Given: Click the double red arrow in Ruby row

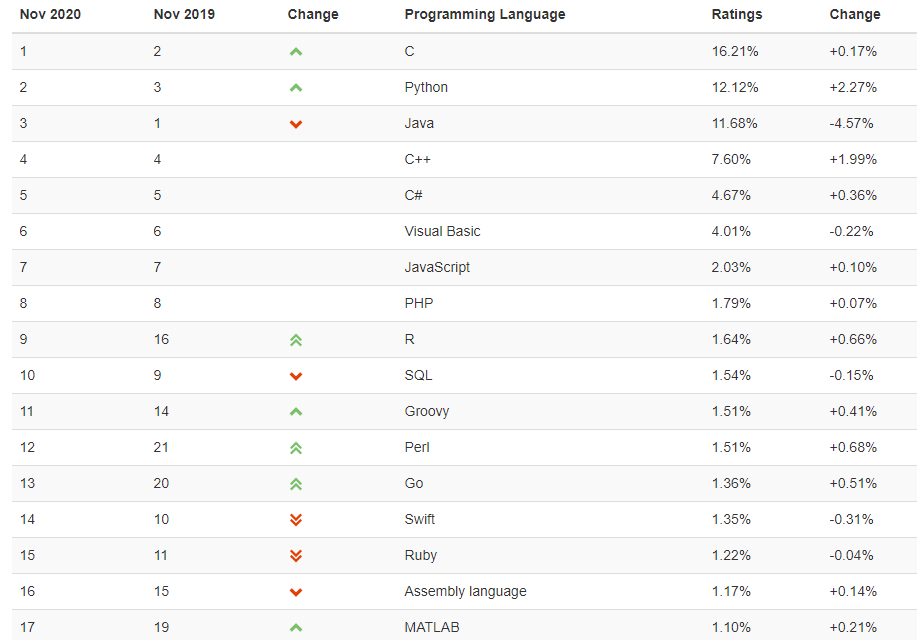Looking at the screenshot, I should (296, 556).
